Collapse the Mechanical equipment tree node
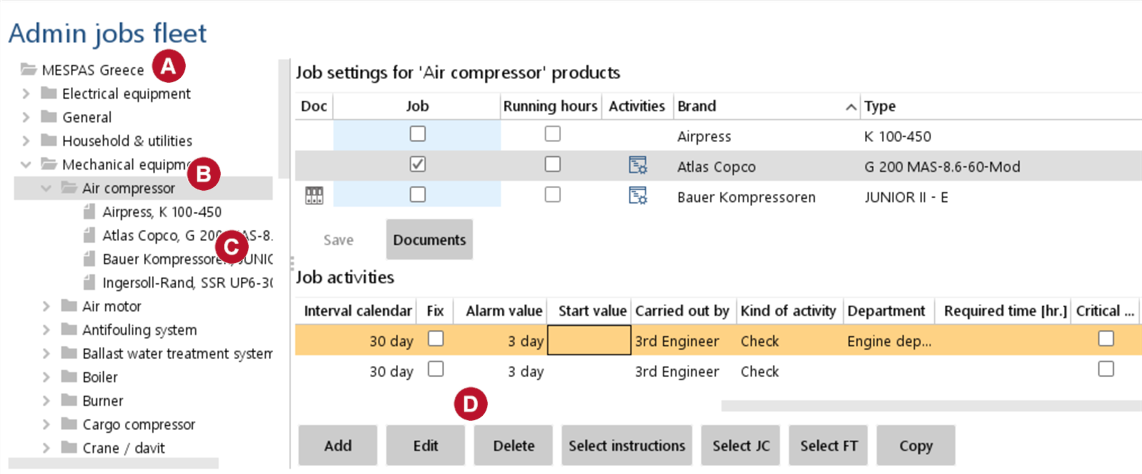1142x474 pixels. pos(26,164)
